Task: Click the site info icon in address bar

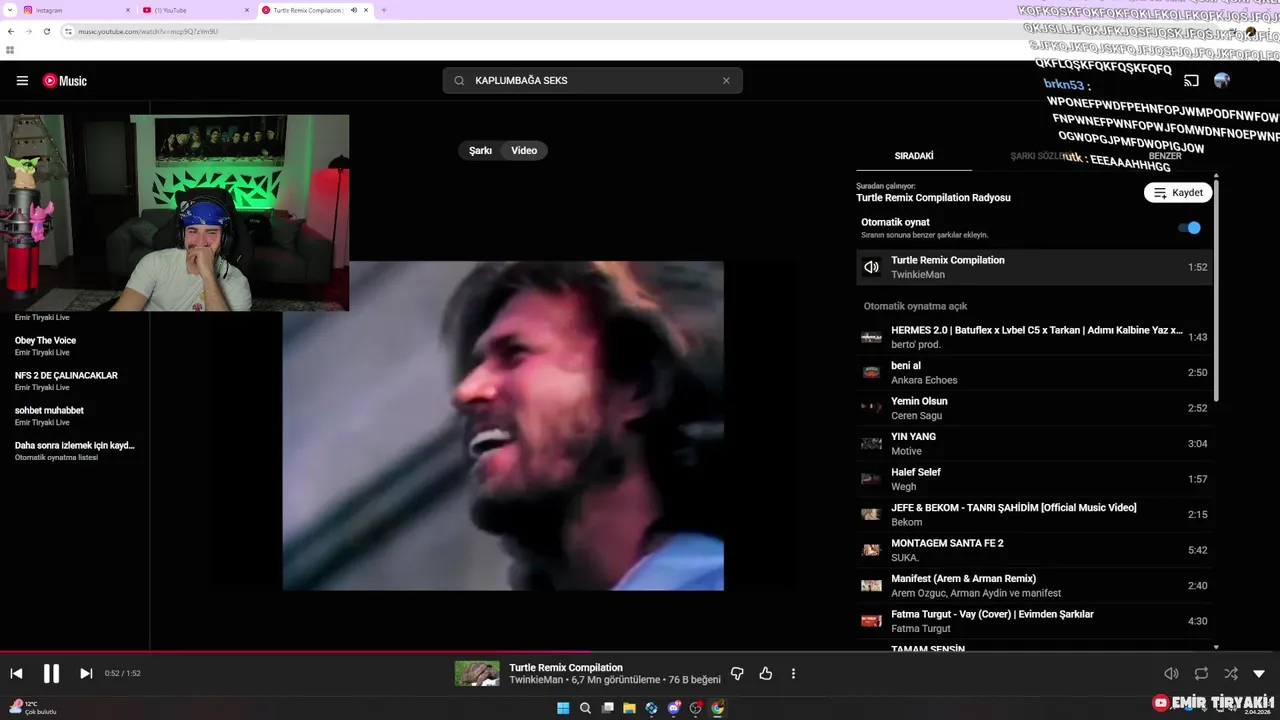Action: pyautogui.click(x=68, y=32)
